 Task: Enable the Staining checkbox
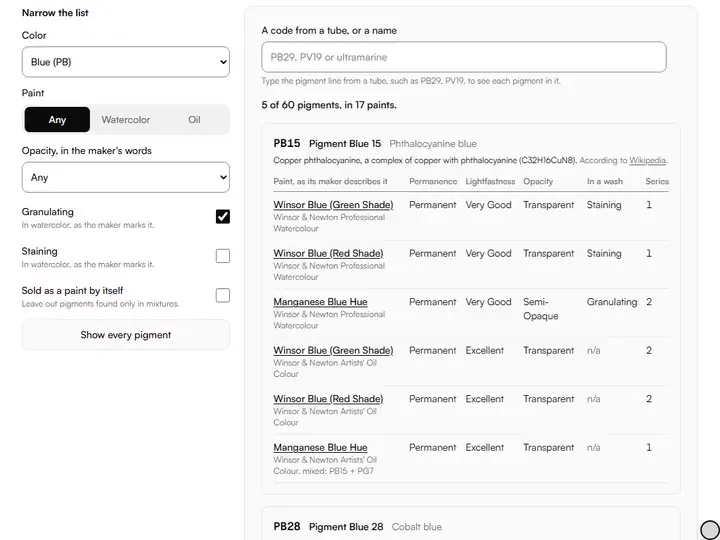pyautogui.click(x=223, y=256)
